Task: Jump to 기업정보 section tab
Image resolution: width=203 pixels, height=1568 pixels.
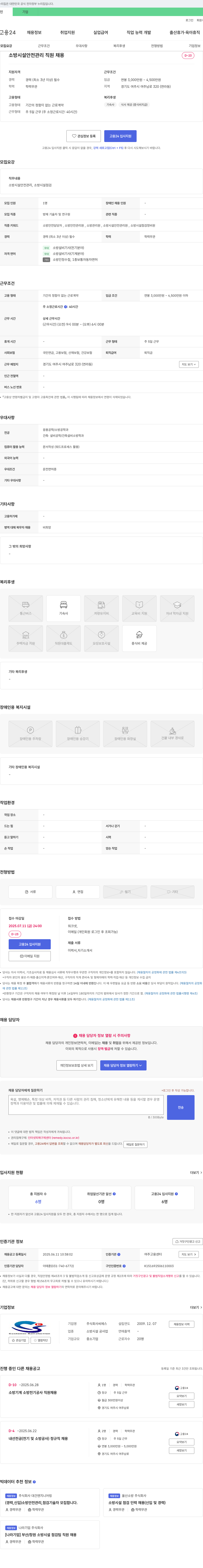Action: pyautogui.click(x=195, y=46)
